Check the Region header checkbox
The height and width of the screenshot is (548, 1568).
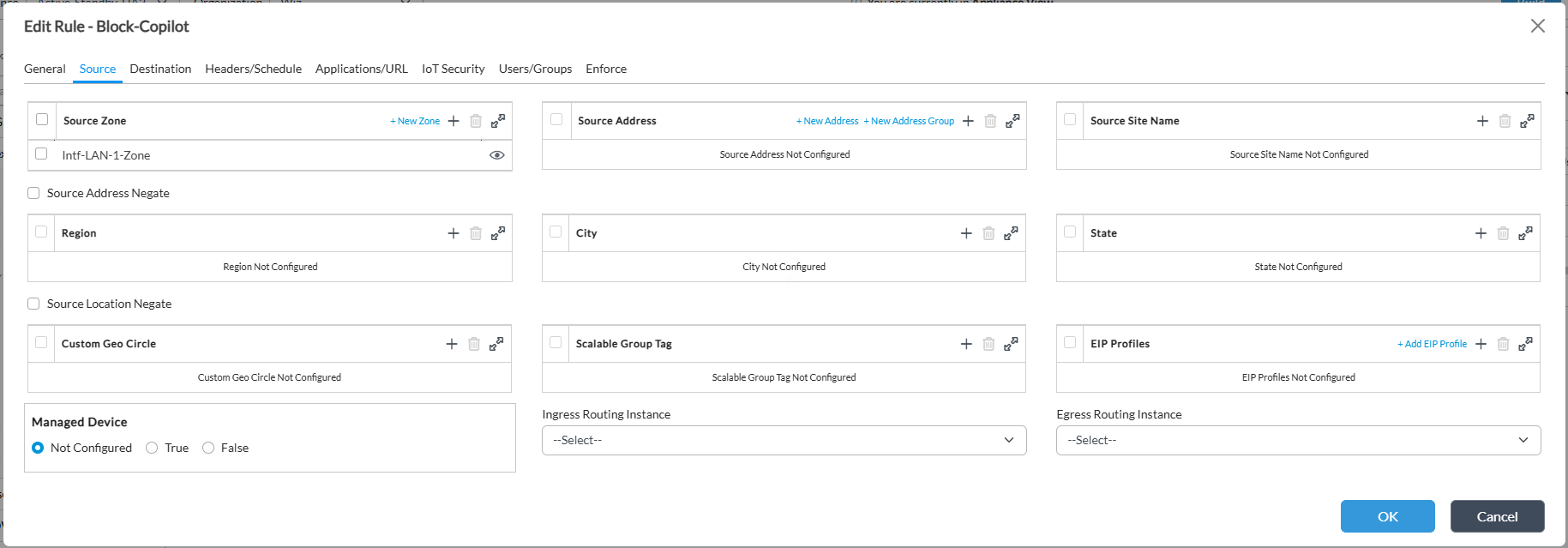click(x=41, y=232)
